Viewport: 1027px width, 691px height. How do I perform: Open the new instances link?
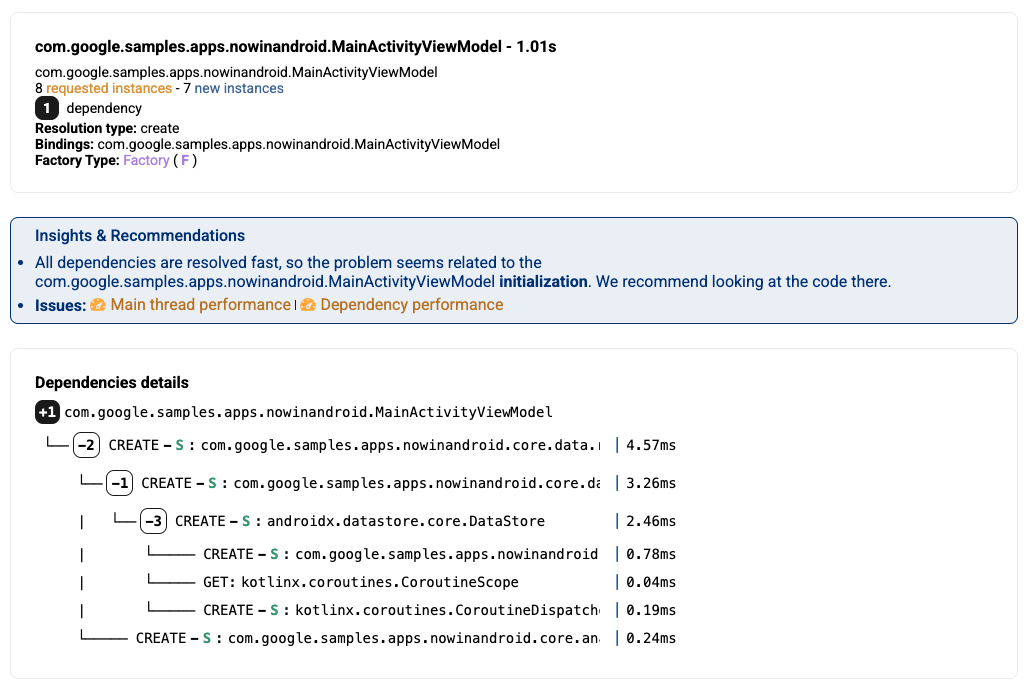pos(239,89)
